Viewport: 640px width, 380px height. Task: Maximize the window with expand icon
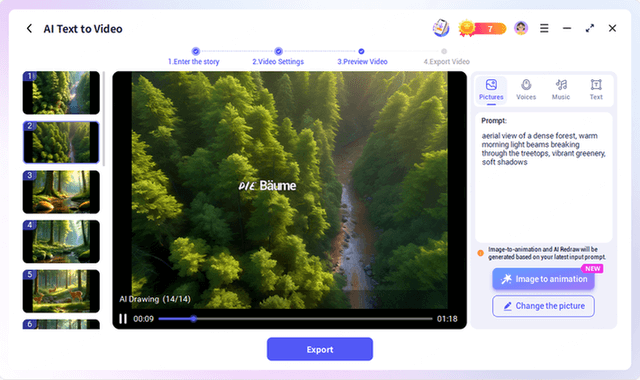(589, 28)
